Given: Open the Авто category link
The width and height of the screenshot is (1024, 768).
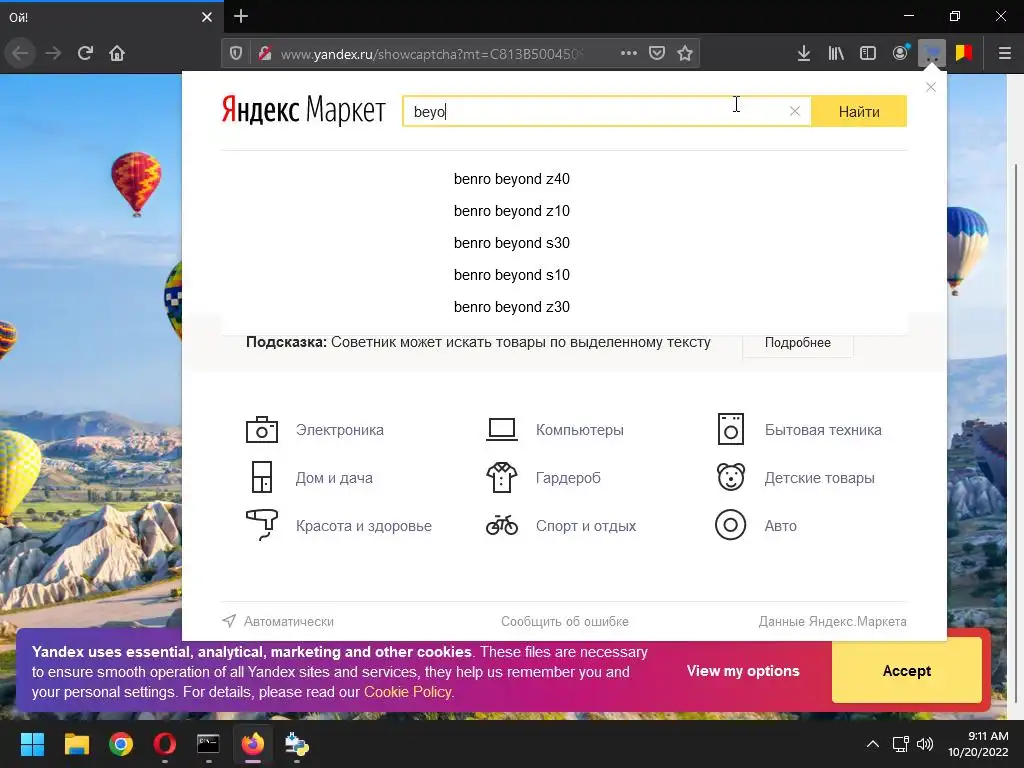Looking at the screenshot, I should (x=780, y=526).
